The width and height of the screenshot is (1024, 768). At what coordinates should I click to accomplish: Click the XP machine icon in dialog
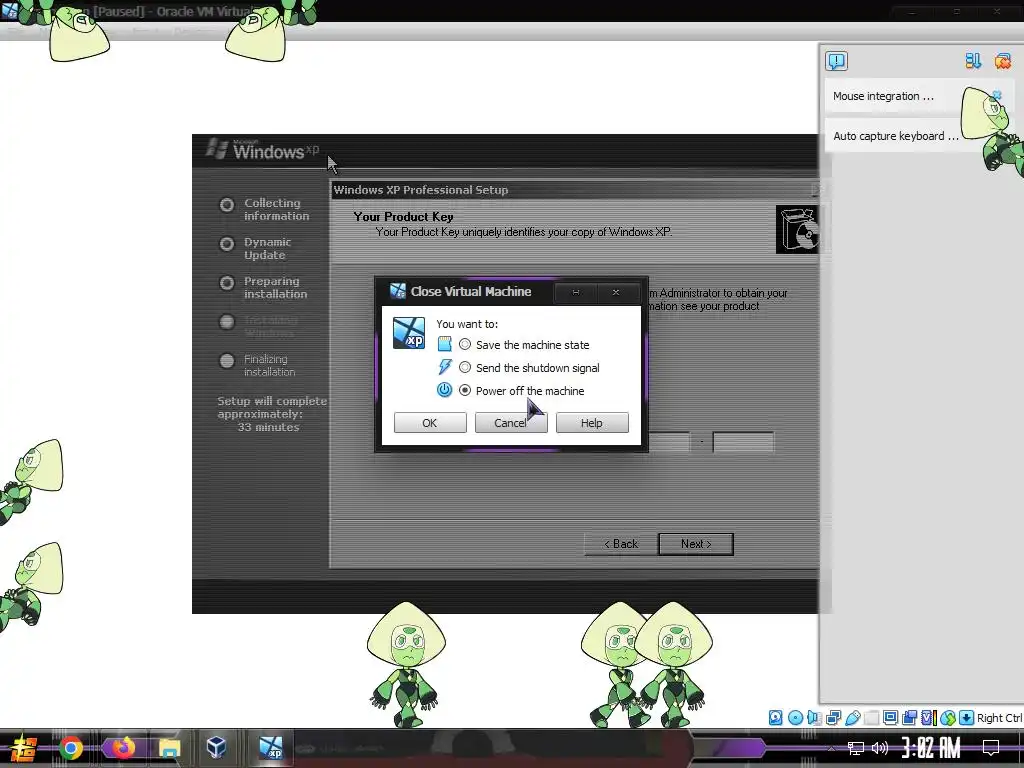coord(409,333)
